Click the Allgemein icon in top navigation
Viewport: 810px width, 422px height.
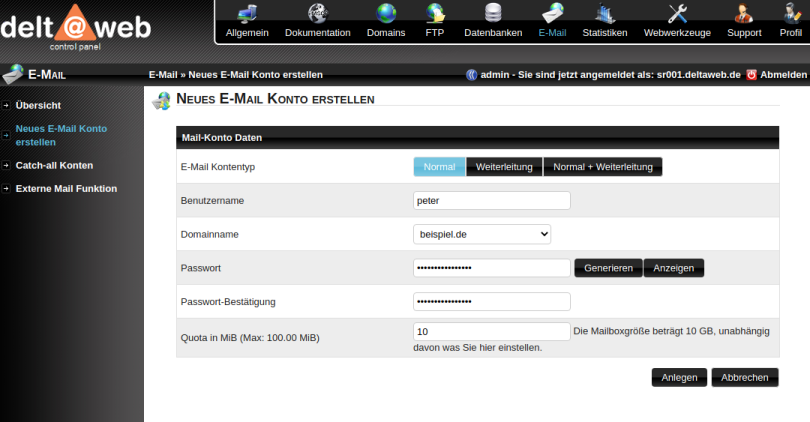click(x=247, y=14)
